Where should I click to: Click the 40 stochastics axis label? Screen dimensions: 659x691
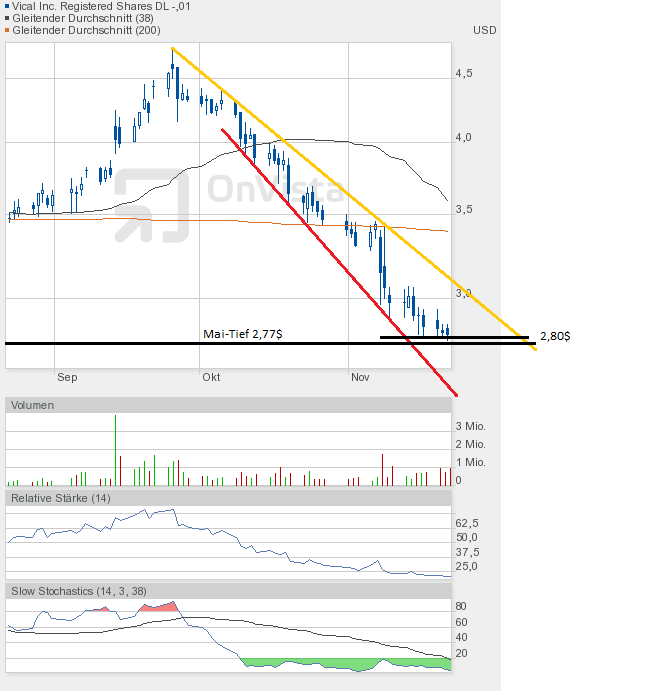click(x=461, y=637)
